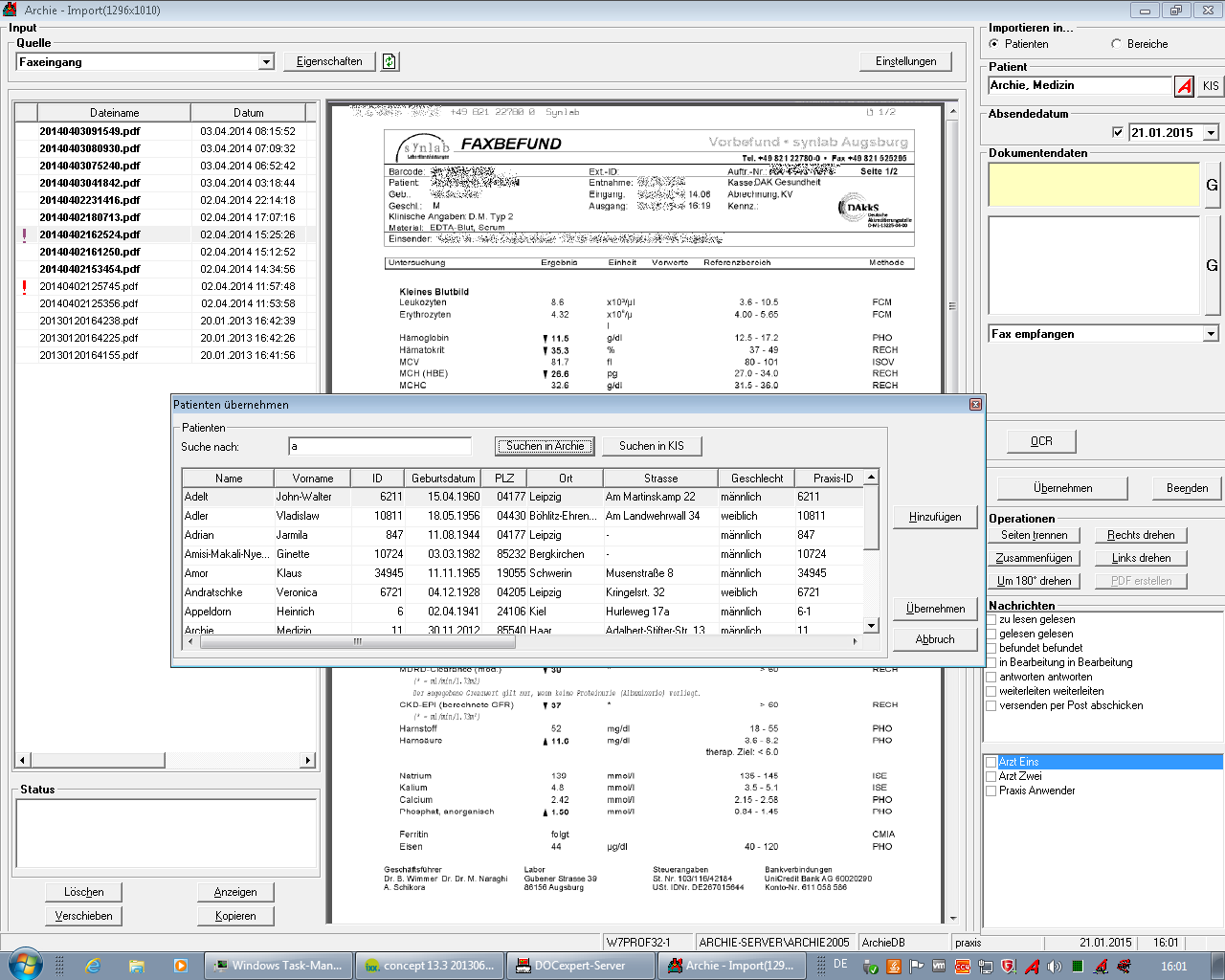The width and height of the screenshot is (1225, 980).
Task: Click the red Archie patient search icon
Action: [1185, 86]
